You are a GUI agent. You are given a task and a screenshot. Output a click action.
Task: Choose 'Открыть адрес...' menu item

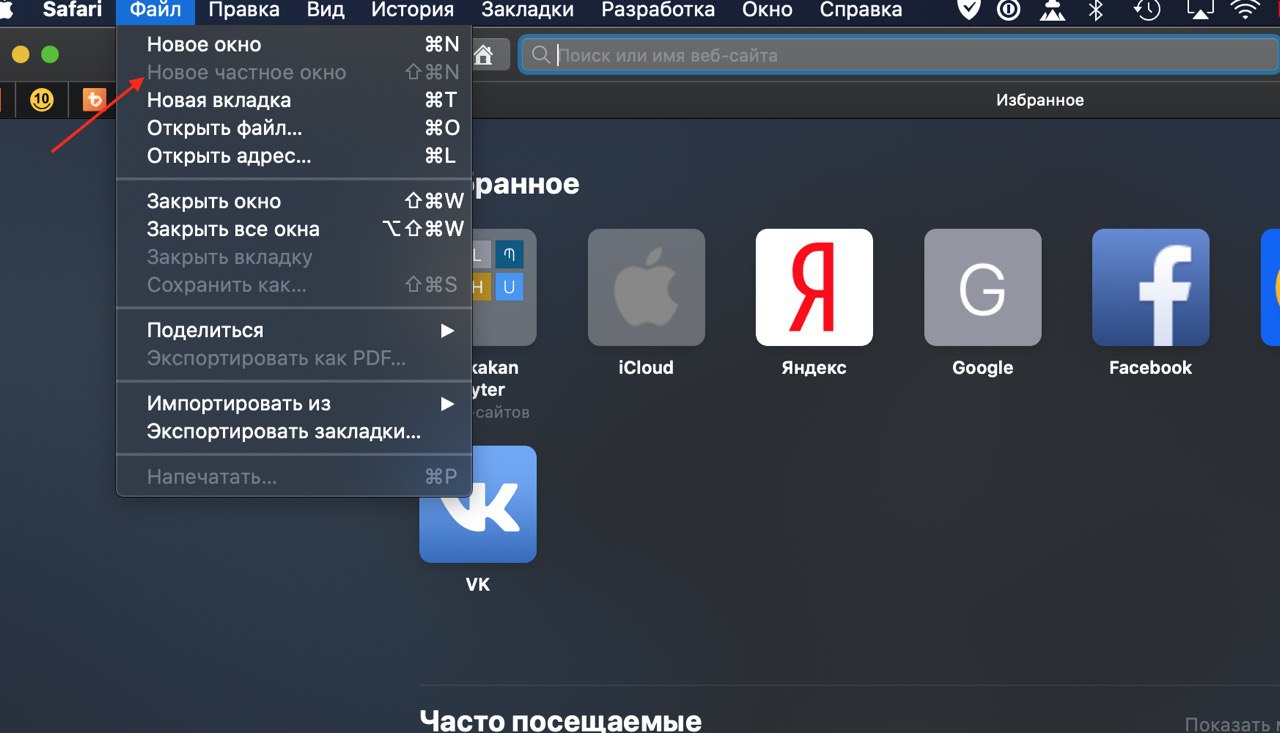294,157
